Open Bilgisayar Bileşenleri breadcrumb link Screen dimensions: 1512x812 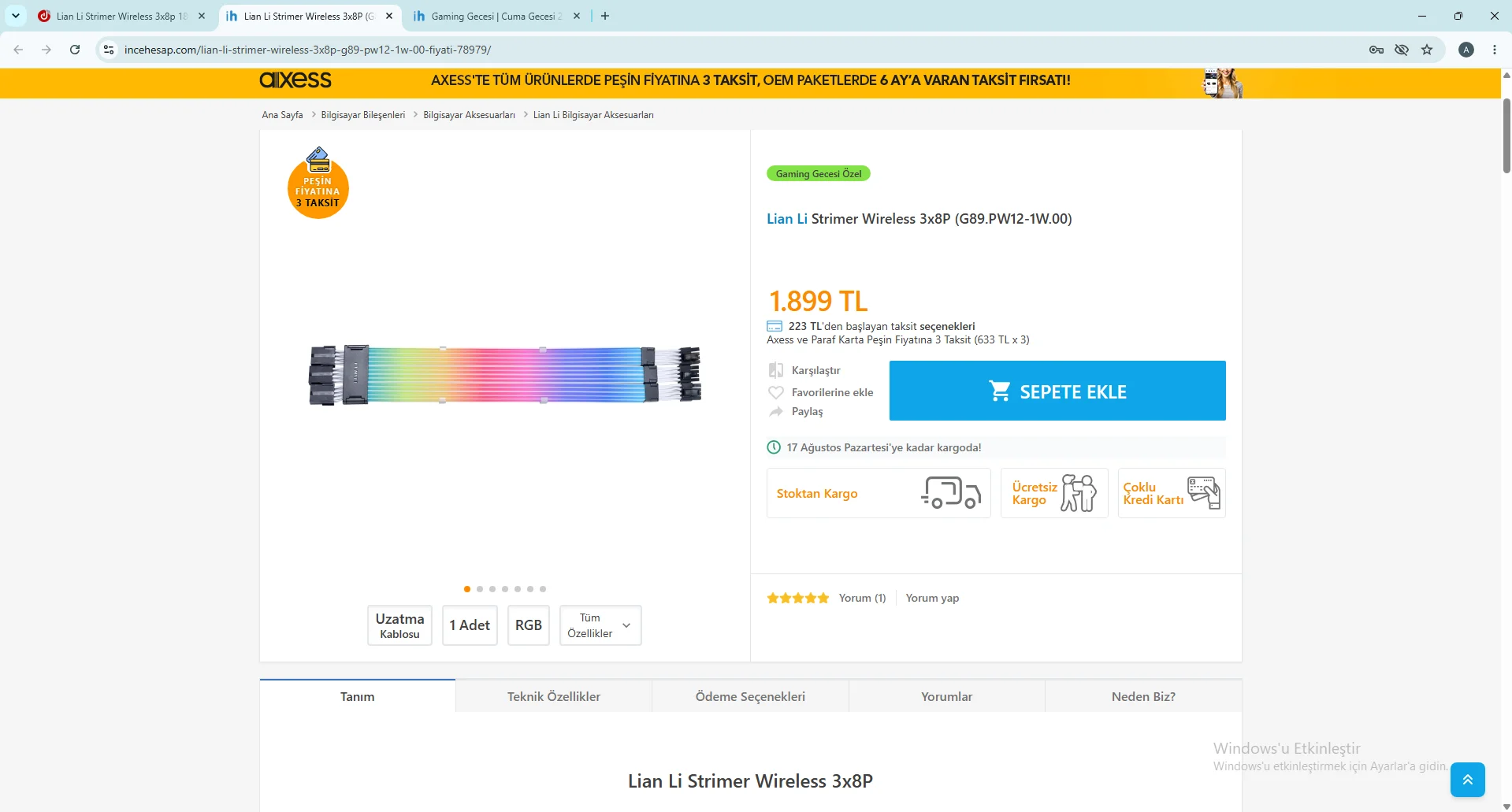[363, 115]
